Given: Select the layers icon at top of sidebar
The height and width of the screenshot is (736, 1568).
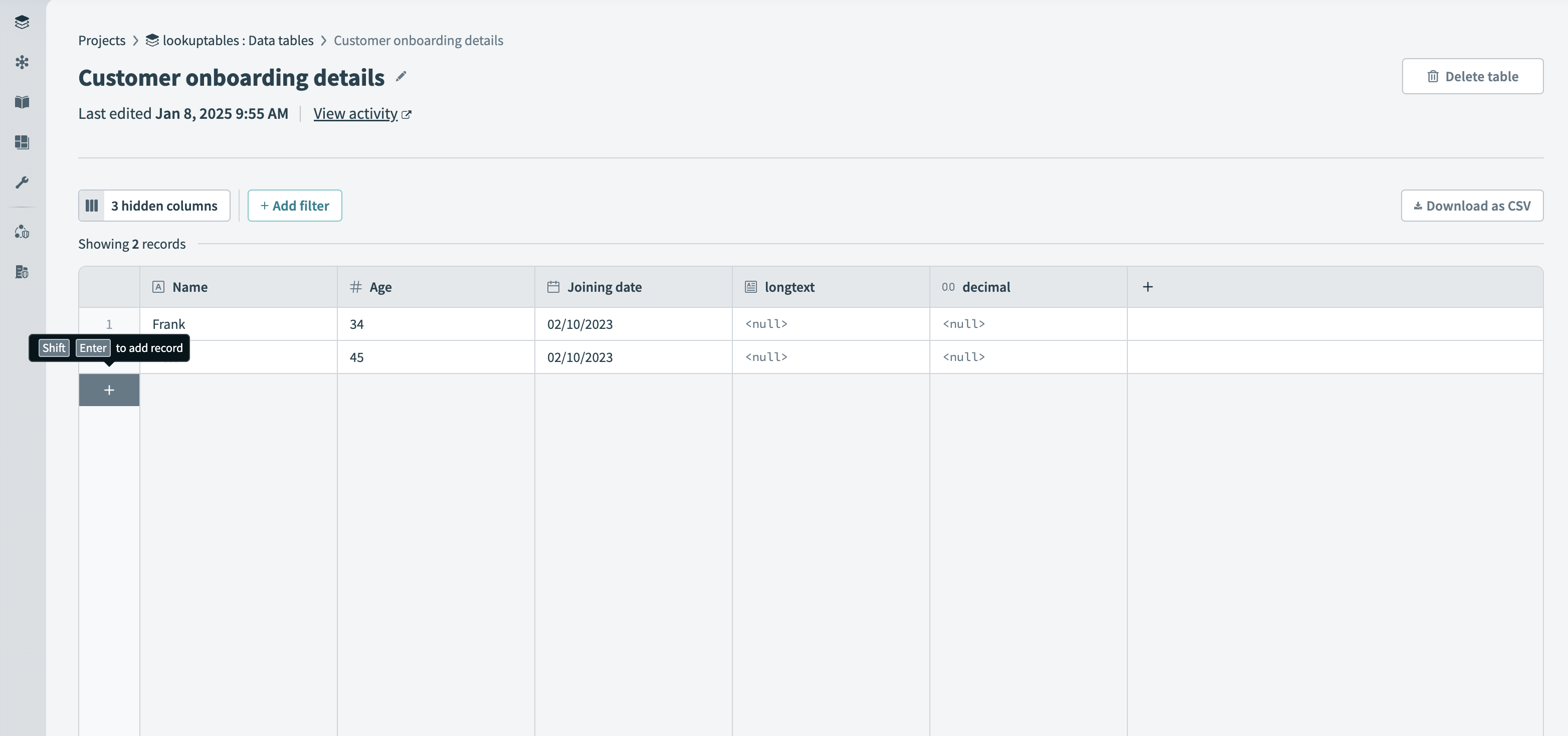Looking at the screenshot, I should pyautogui.click(x=22, y=22).
